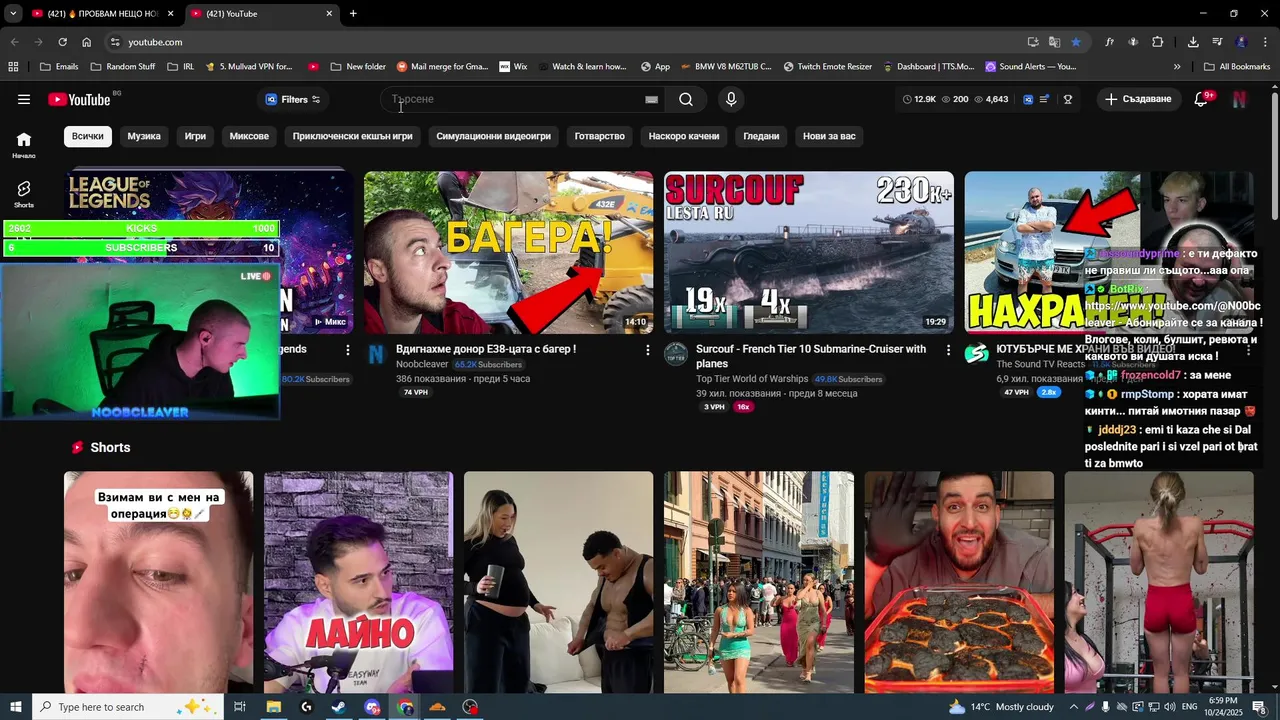Open the media control icon in Chrome toolbar
This screenshot has width=1280, height=720.
tap(1217, 42)
